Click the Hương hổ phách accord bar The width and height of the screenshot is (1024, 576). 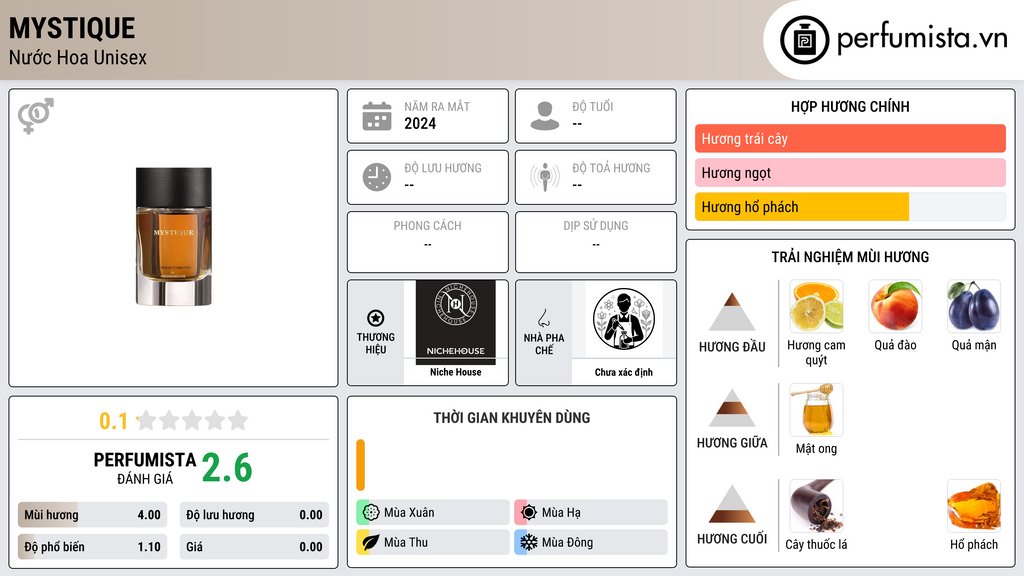(850, 207)
